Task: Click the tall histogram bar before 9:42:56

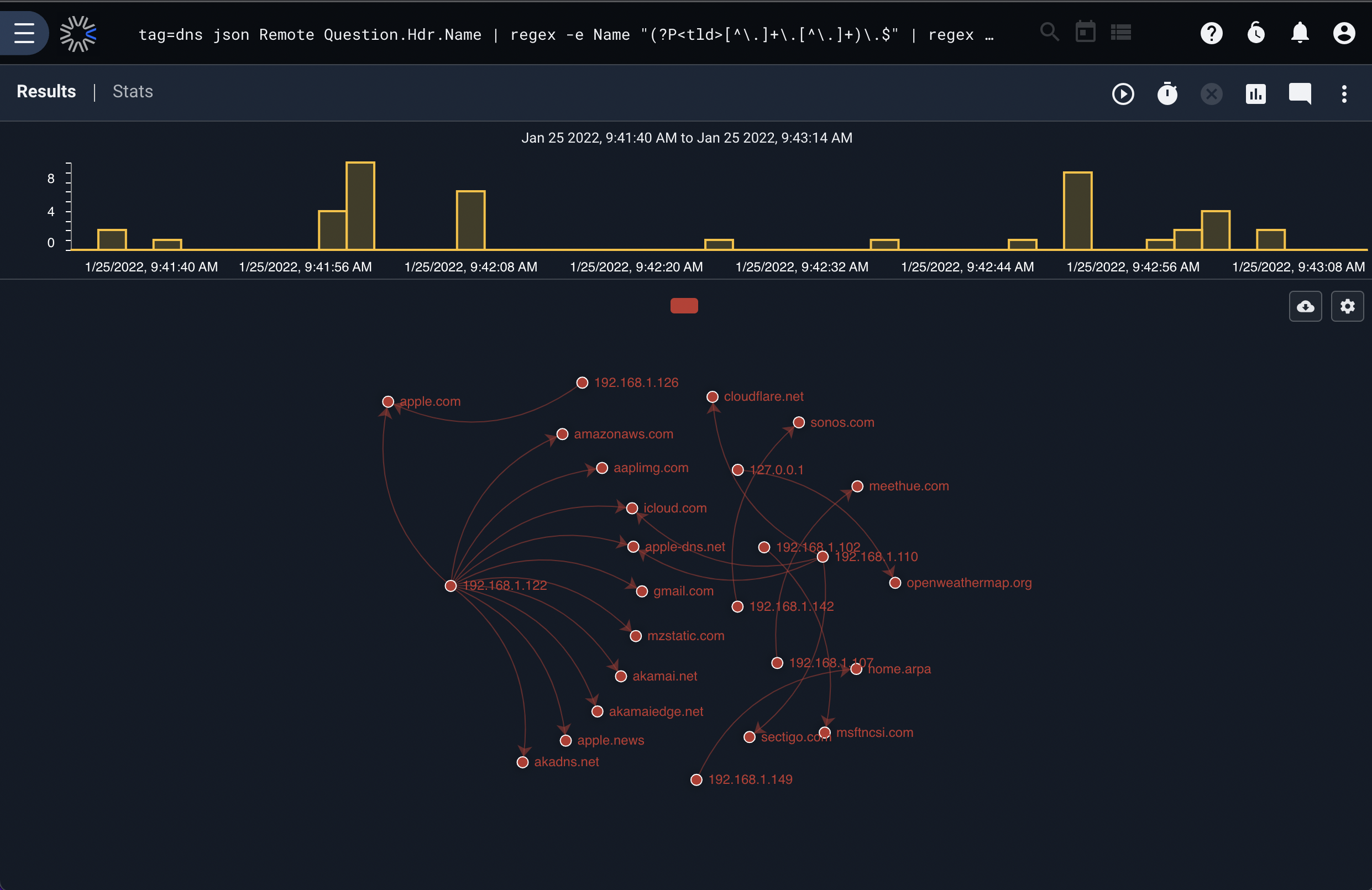Action: point(1077,211)
